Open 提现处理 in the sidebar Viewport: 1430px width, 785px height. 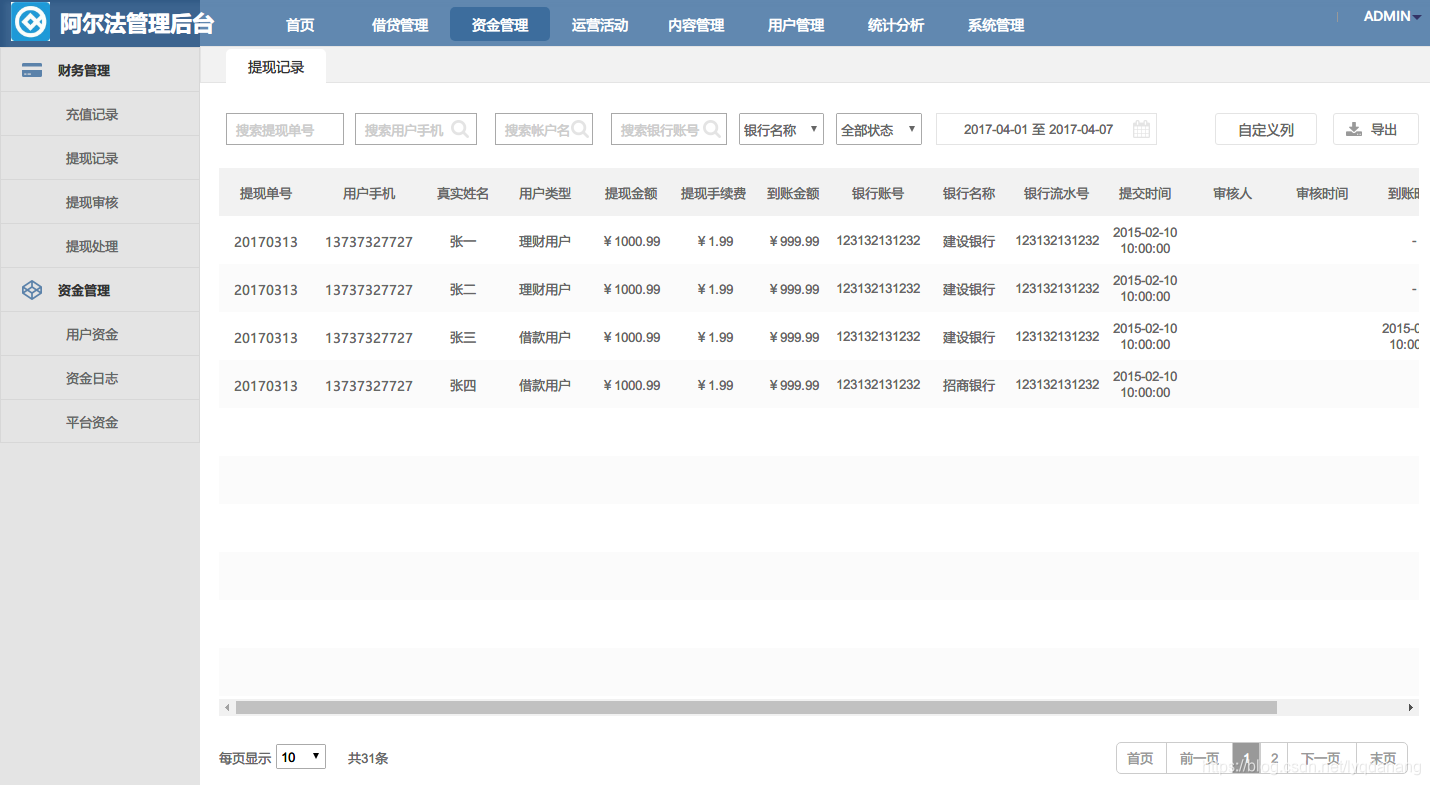(100, 246)
